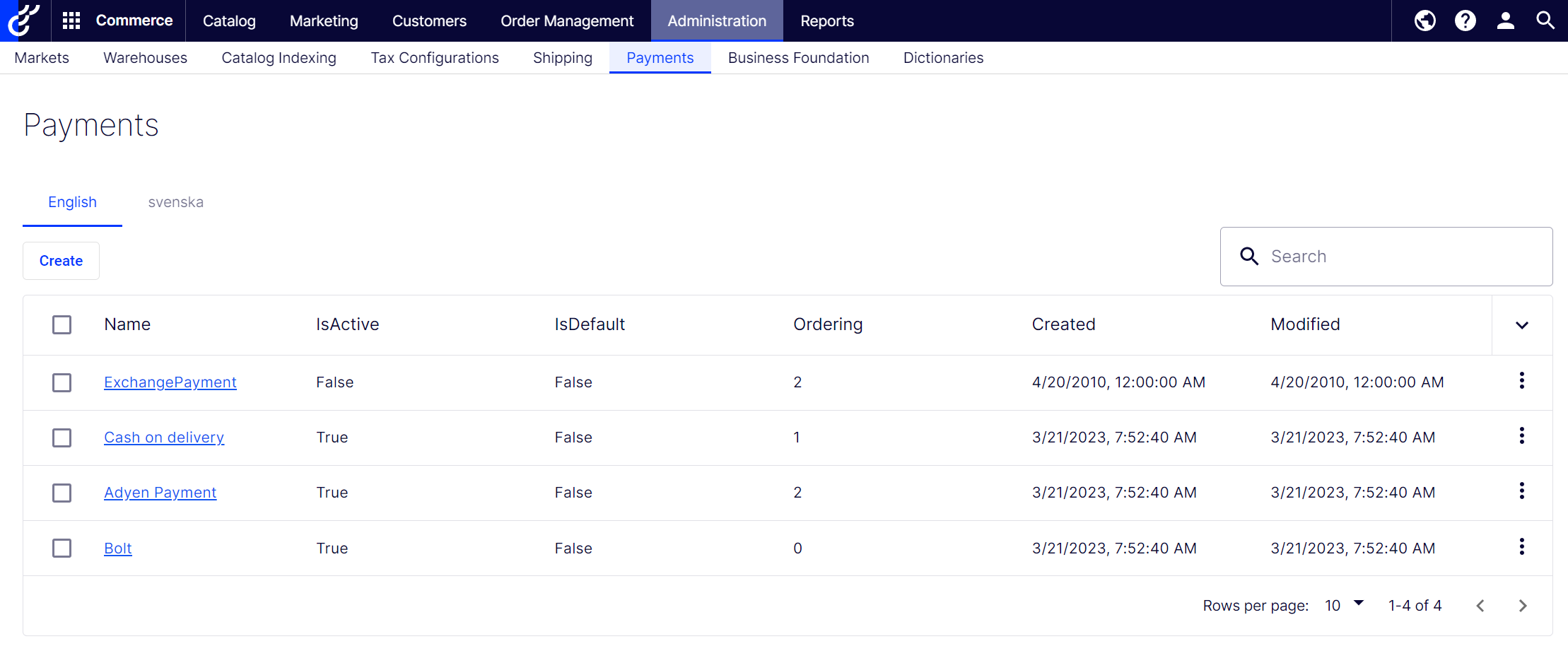Switch to the Tax Configurations tab
This screenshot has width=1568, height=651.
[435, 58]
